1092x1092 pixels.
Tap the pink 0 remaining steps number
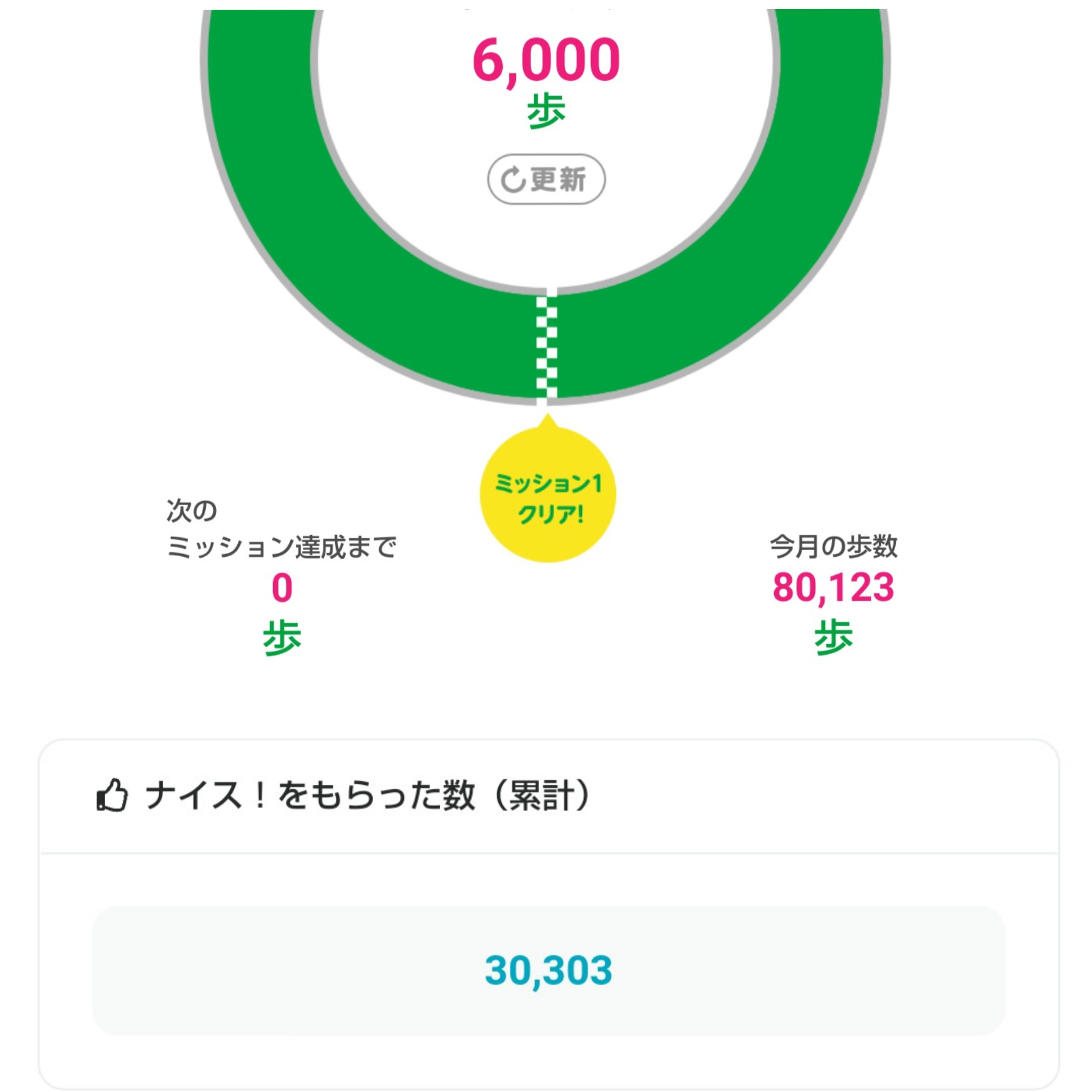point(282,588)
